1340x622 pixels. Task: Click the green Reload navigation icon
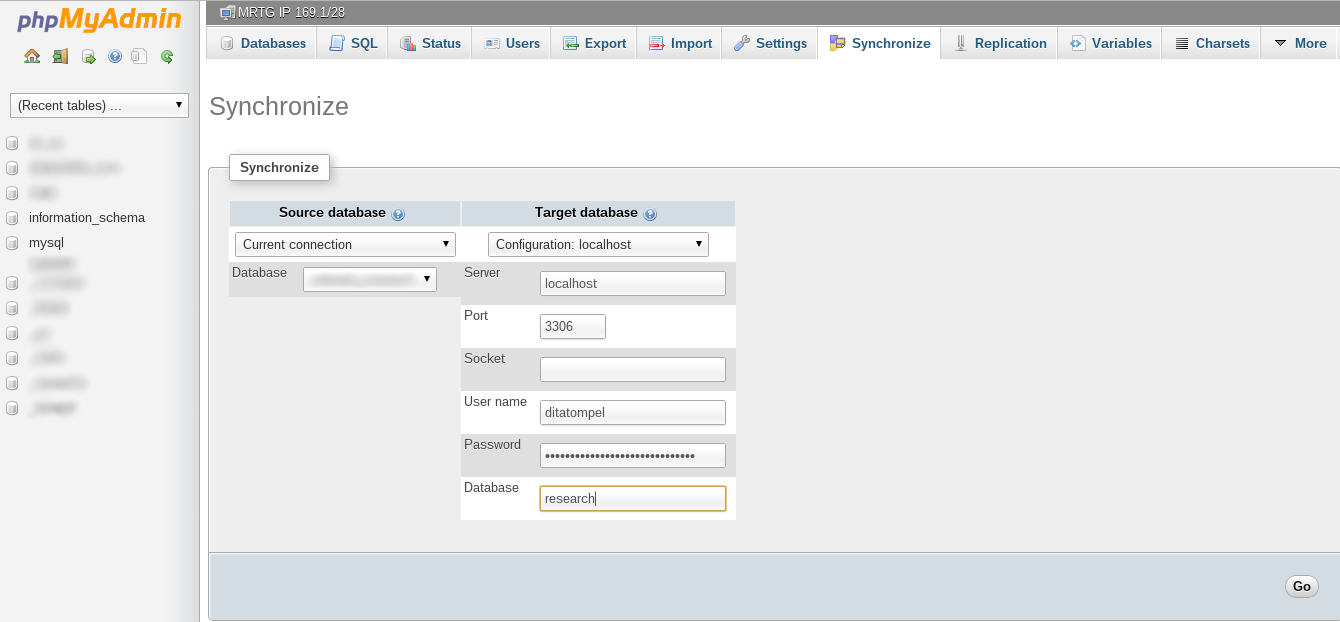coord(167,56)
